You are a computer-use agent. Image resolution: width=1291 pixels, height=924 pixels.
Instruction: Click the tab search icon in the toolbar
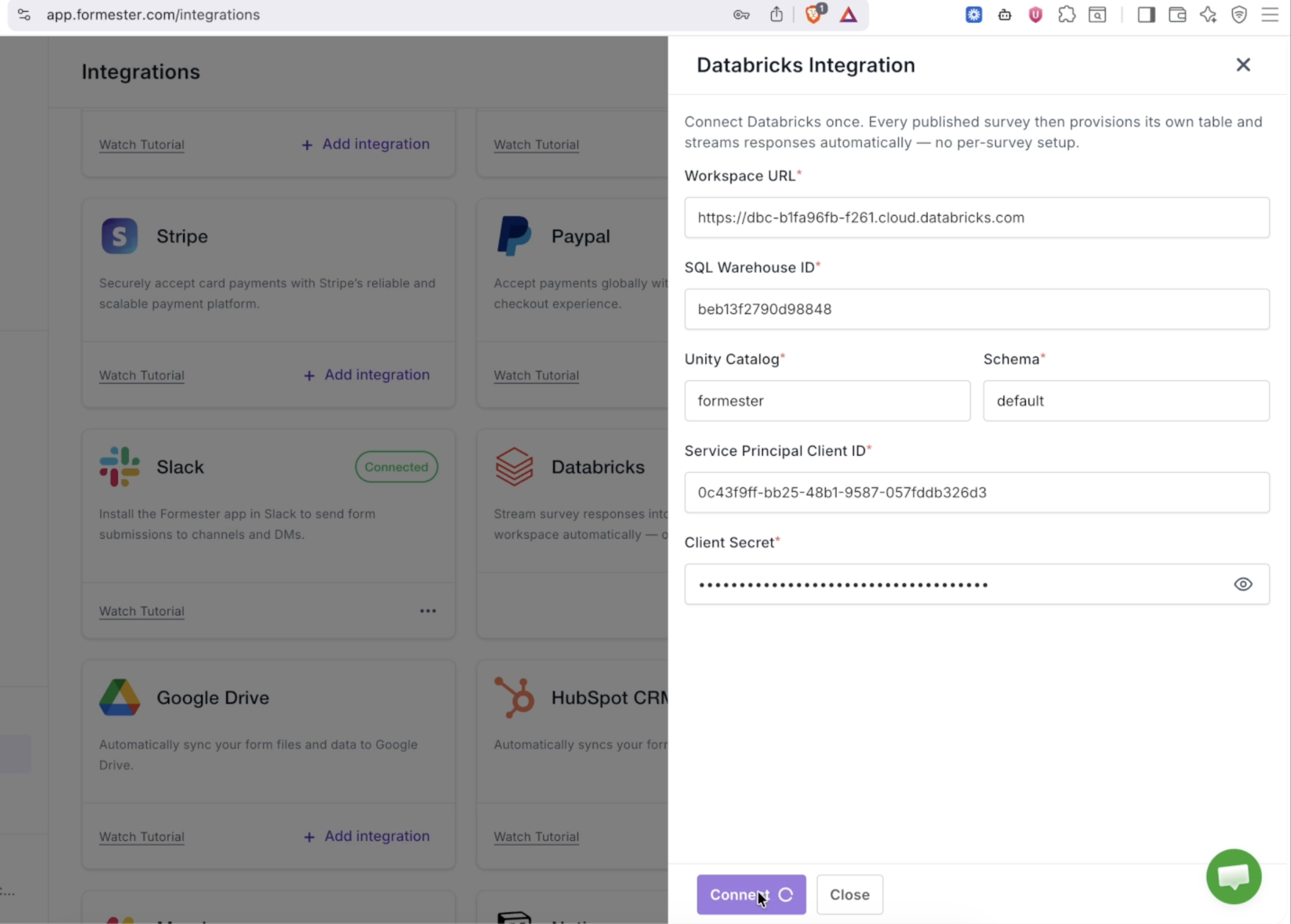[1097, 14]
